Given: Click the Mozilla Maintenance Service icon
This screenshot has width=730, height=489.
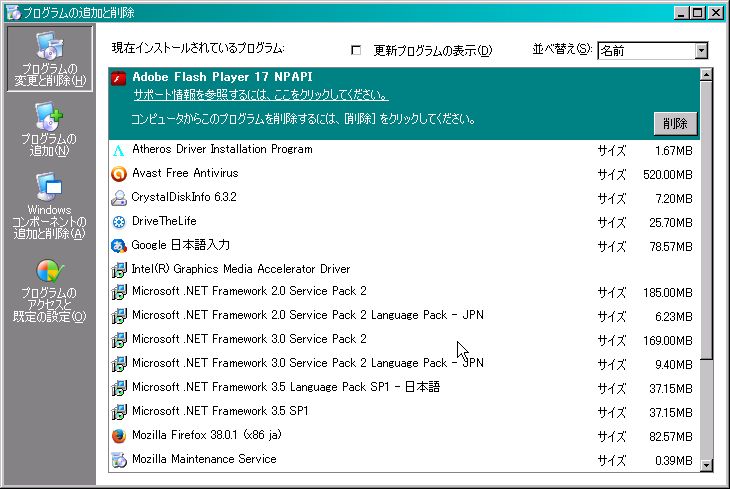Looking at the screenshot, I should 119,460.
